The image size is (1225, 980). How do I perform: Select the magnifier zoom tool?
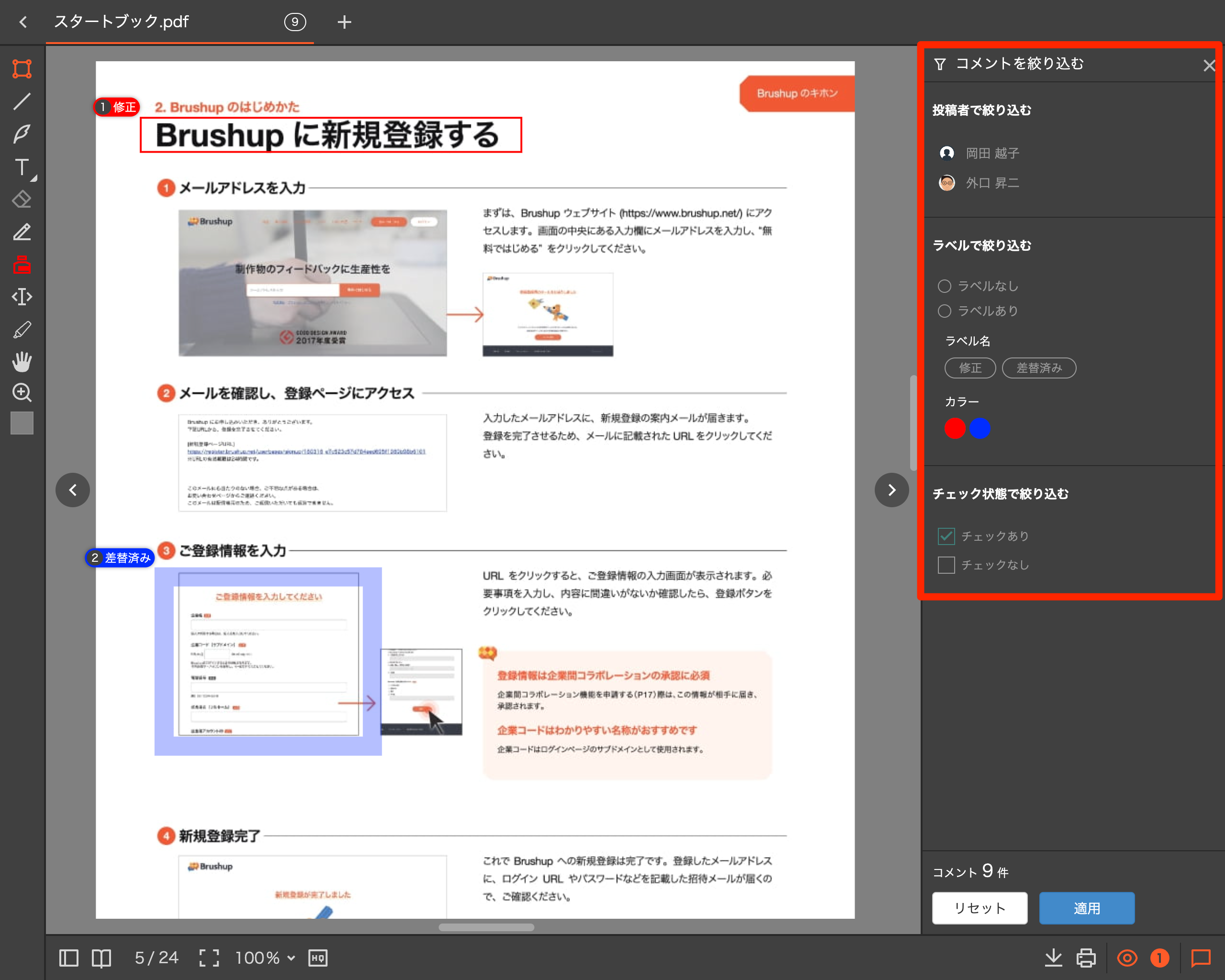click(22, 392)
